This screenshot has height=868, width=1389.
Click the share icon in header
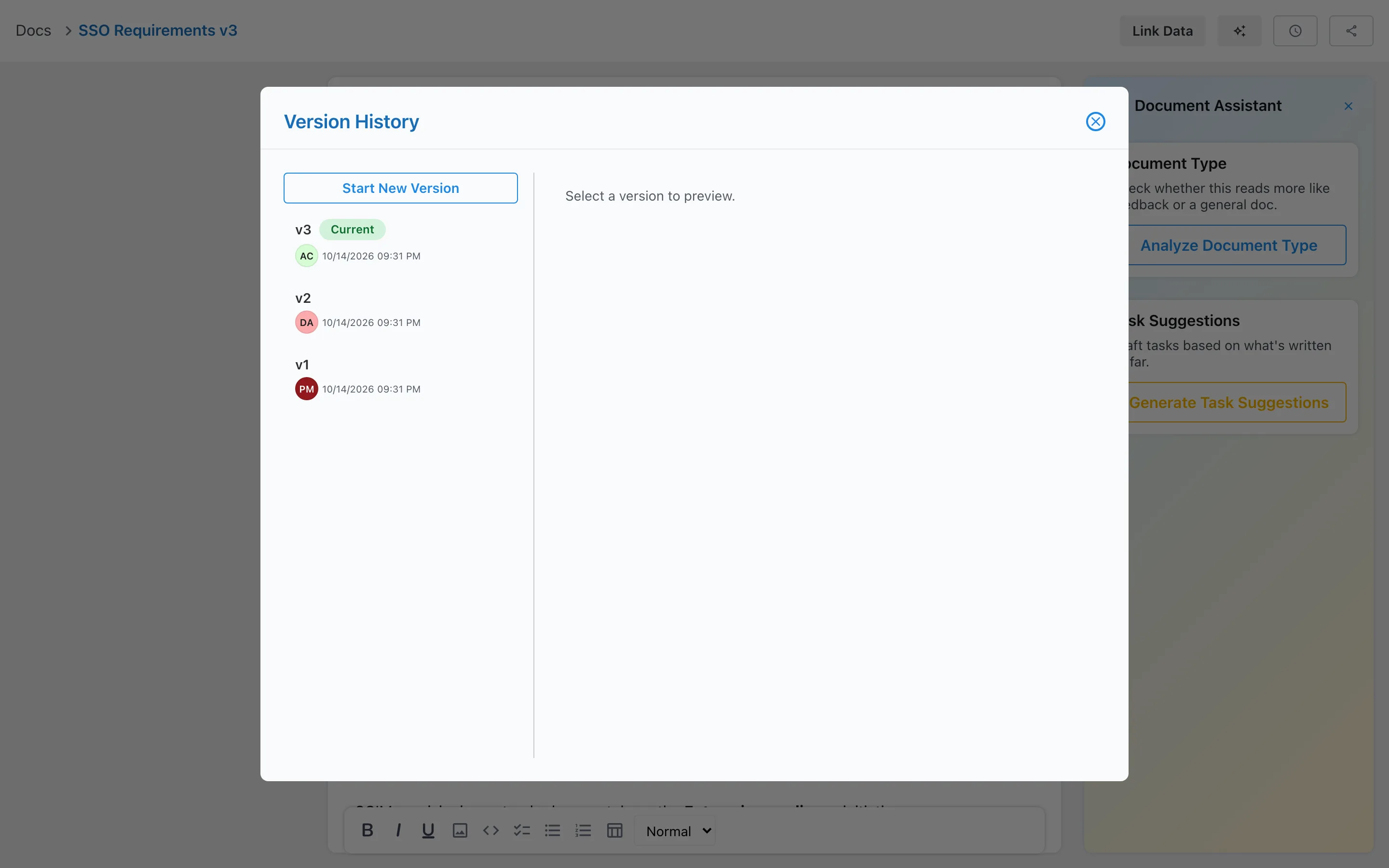(x=1351, y=31)
